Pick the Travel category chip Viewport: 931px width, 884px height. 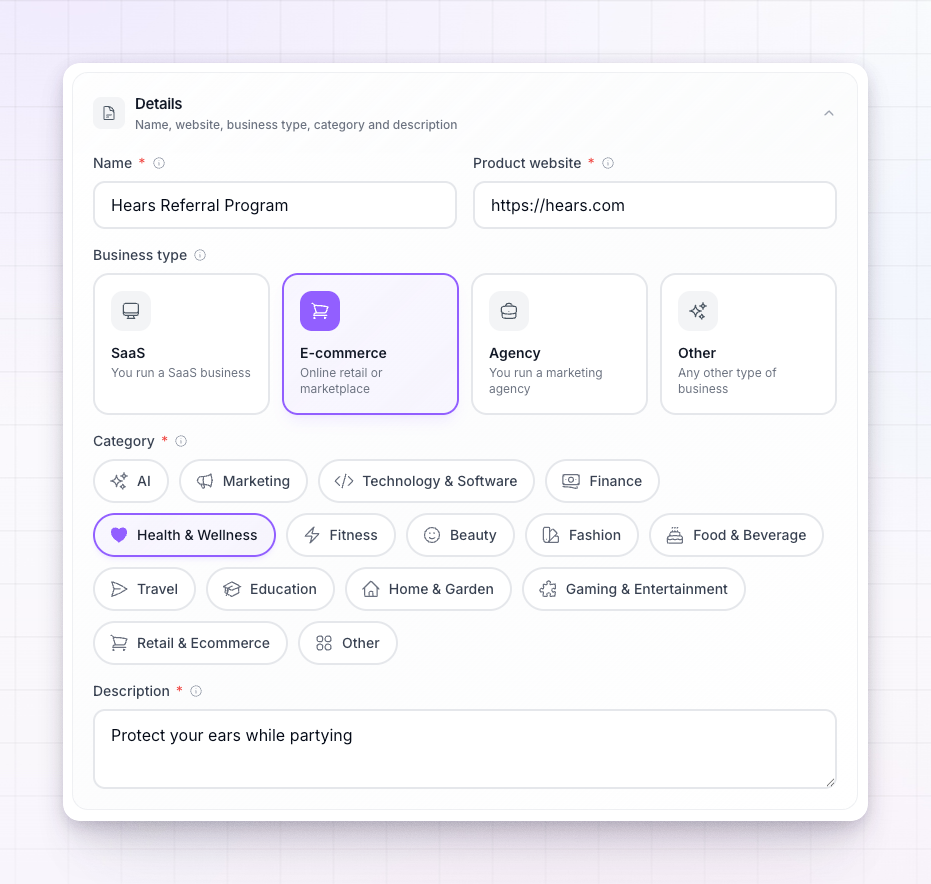tap(144, 589)
